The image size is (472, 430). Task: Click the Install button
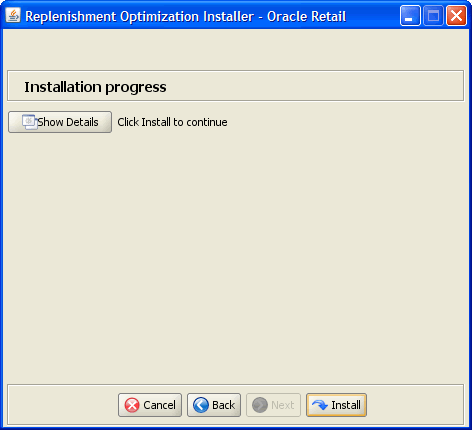click(x=336, y=405)
